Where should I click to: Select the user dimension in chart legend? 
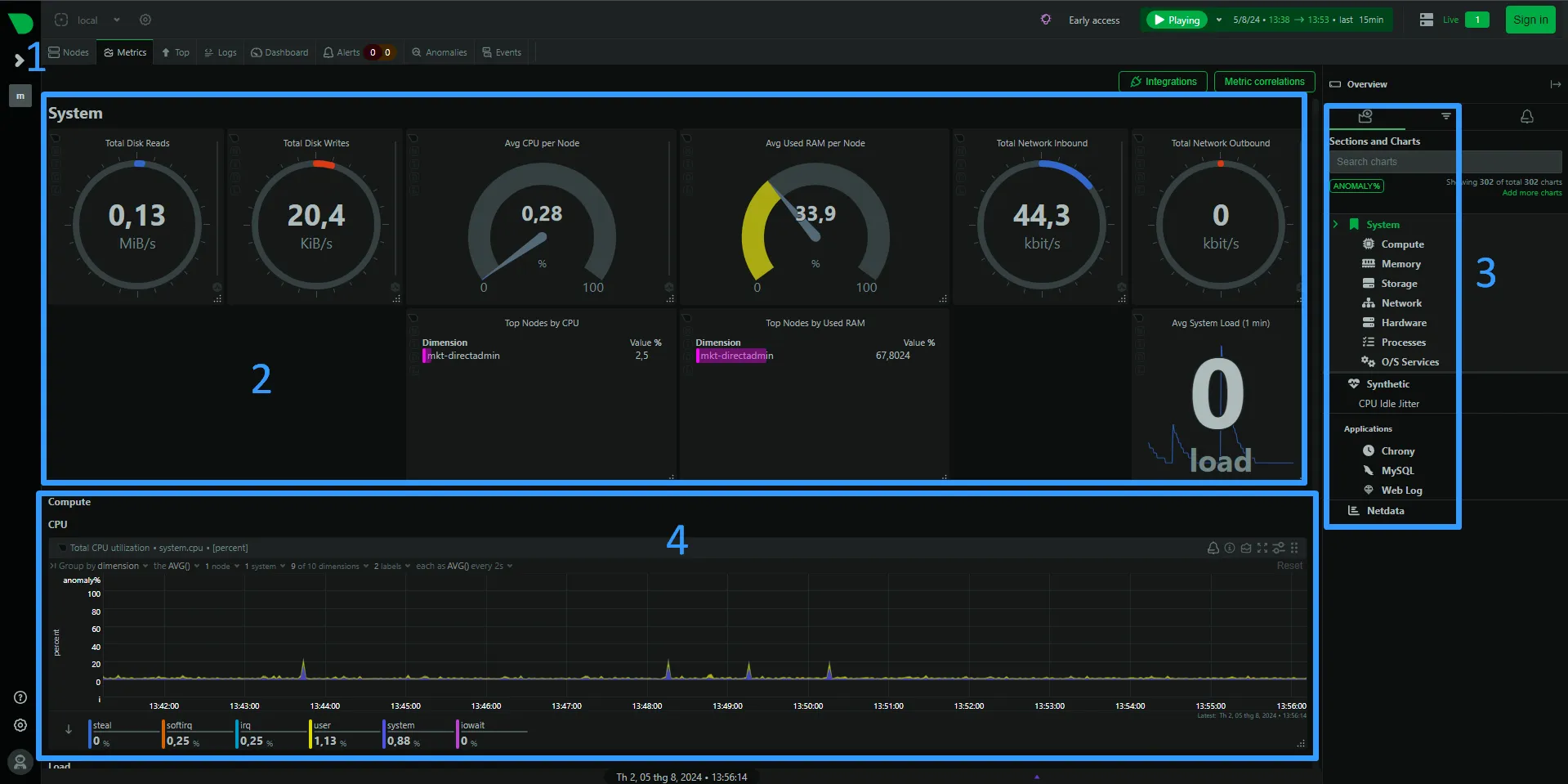coord(323,725)
